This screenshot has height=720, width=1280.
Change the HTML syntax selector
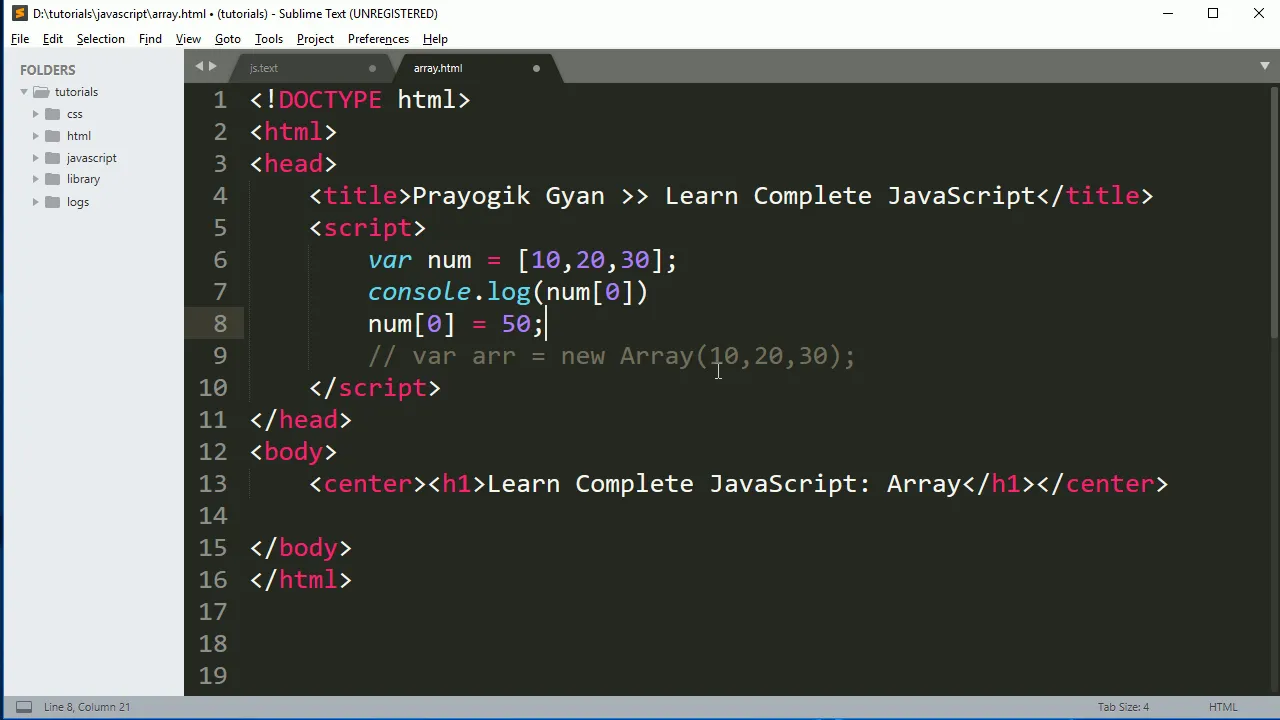(1223, 707)
